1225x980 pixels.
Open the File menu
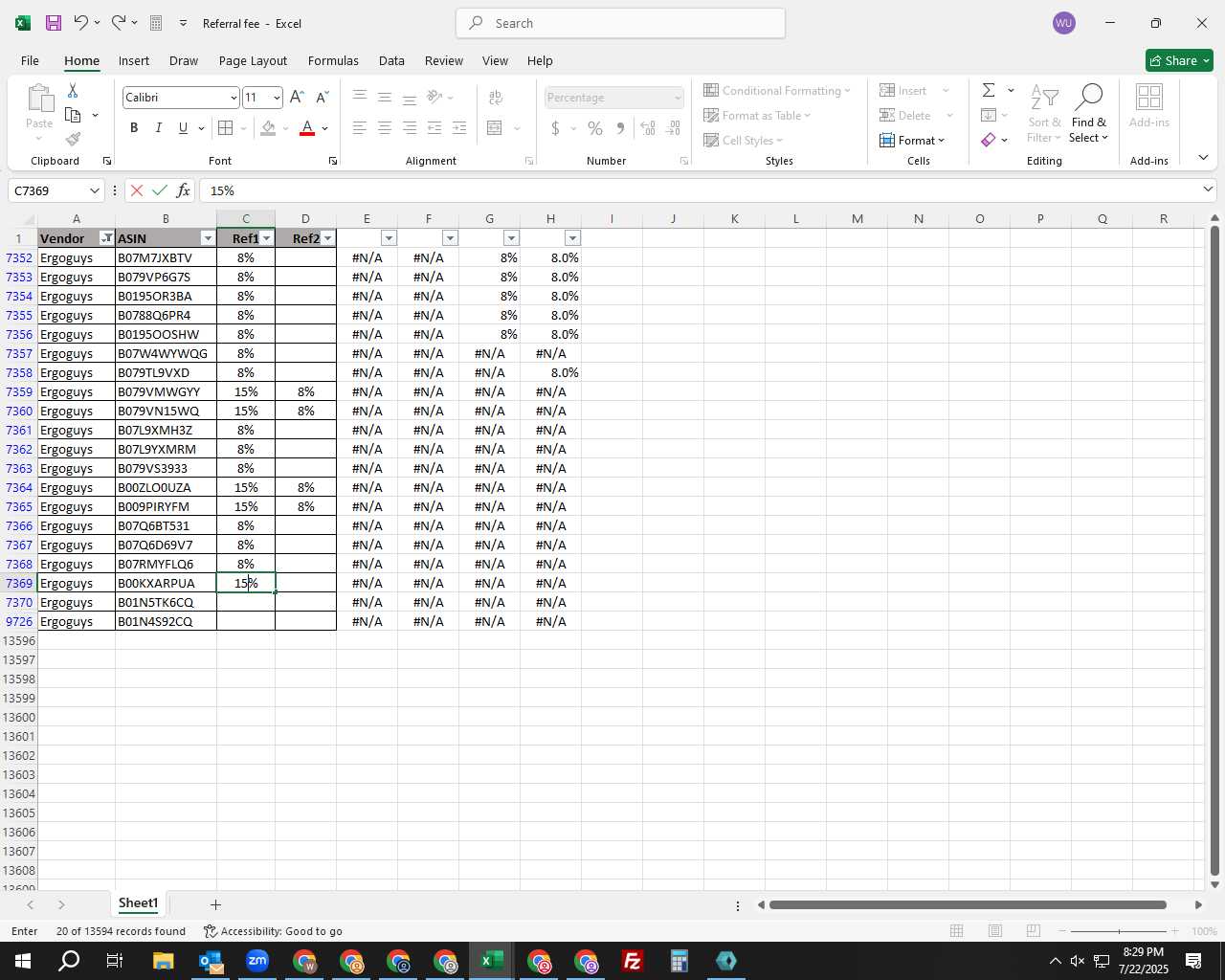point(30,60)
